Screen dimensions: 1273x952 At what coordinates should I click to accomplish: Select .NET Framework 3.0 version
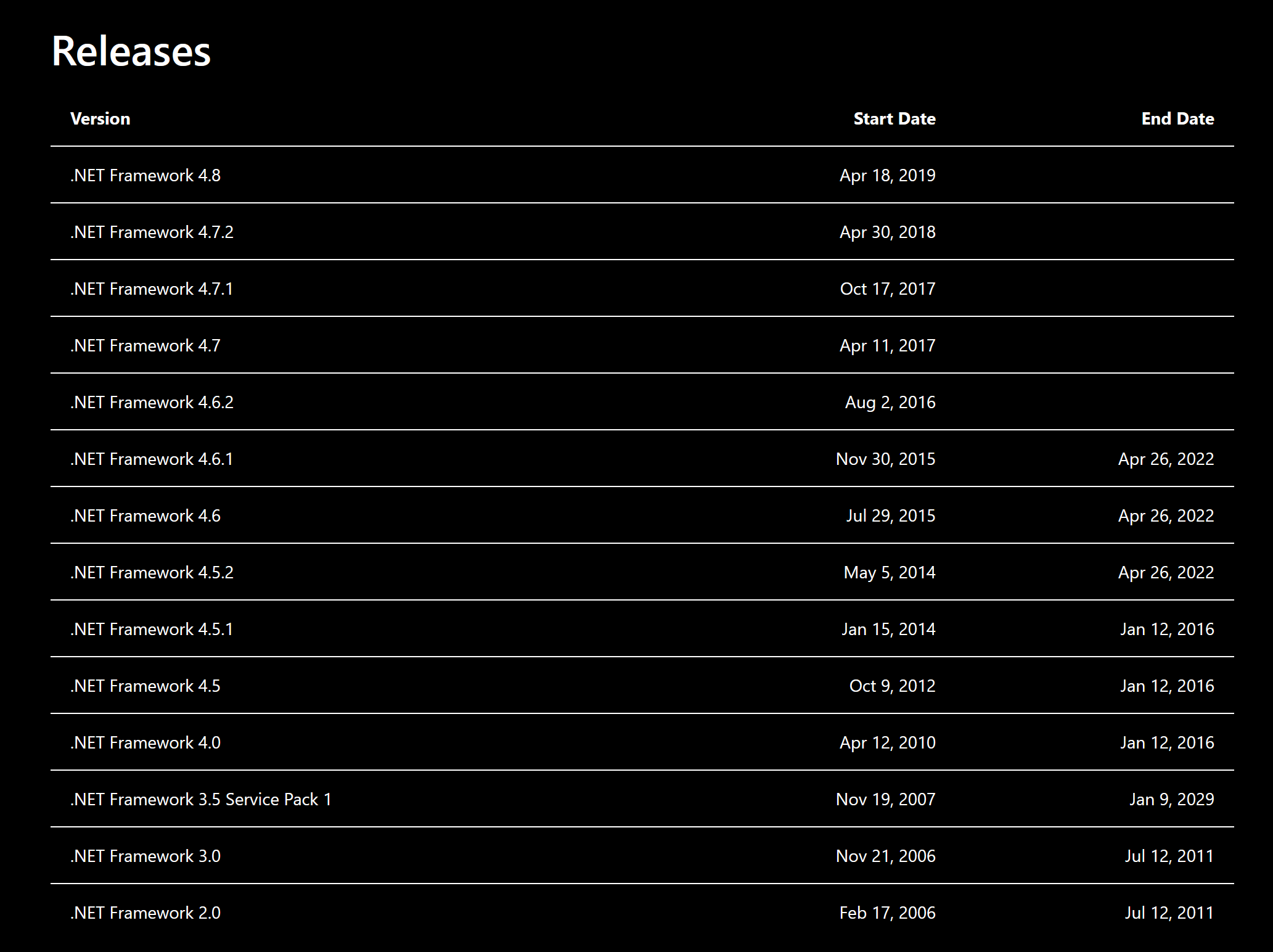145,856
